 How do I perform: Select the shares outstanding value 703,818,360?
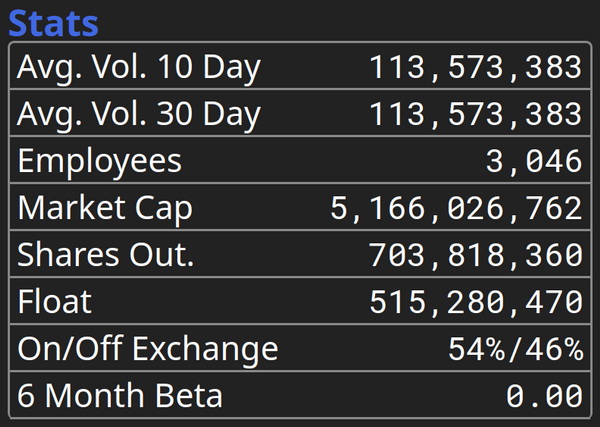click(475, 255)
